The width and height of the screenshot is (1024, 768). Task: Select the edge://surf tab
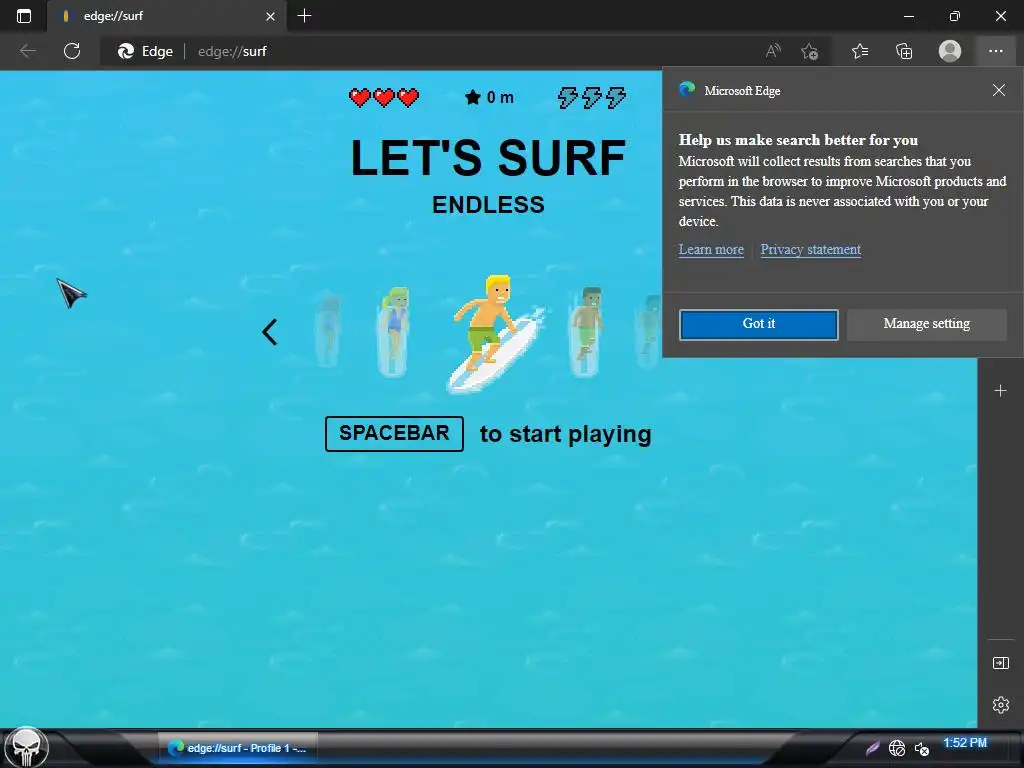pyautogui.click(x=167, y=16)
